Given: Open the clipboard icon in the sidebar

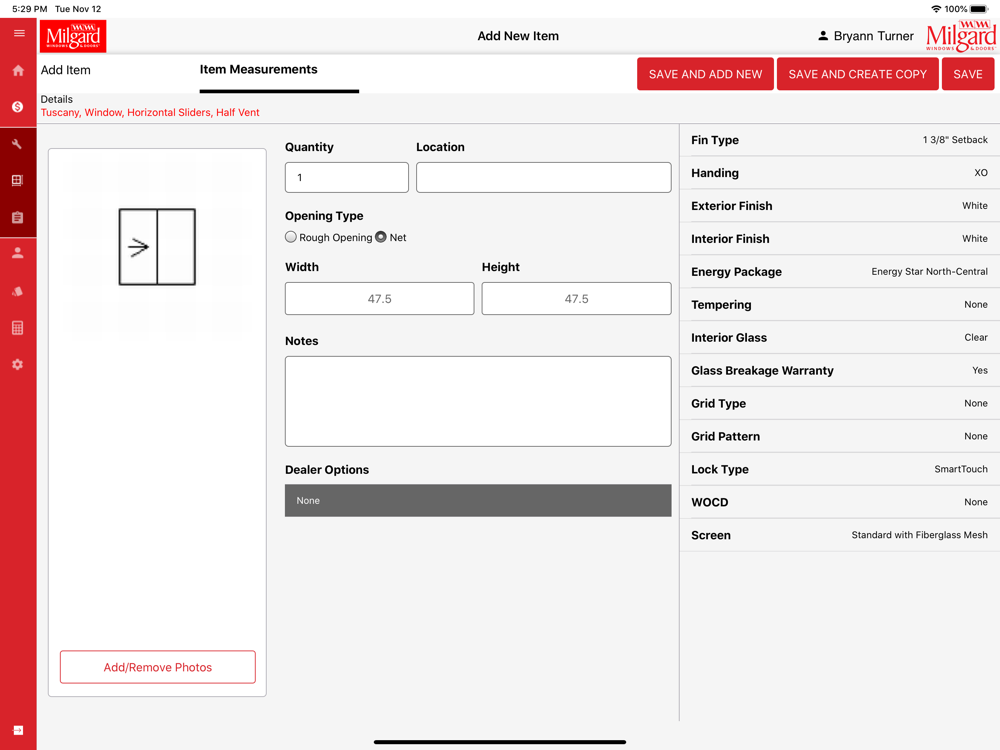Looking at the screenshot, I should coord(18,217).
